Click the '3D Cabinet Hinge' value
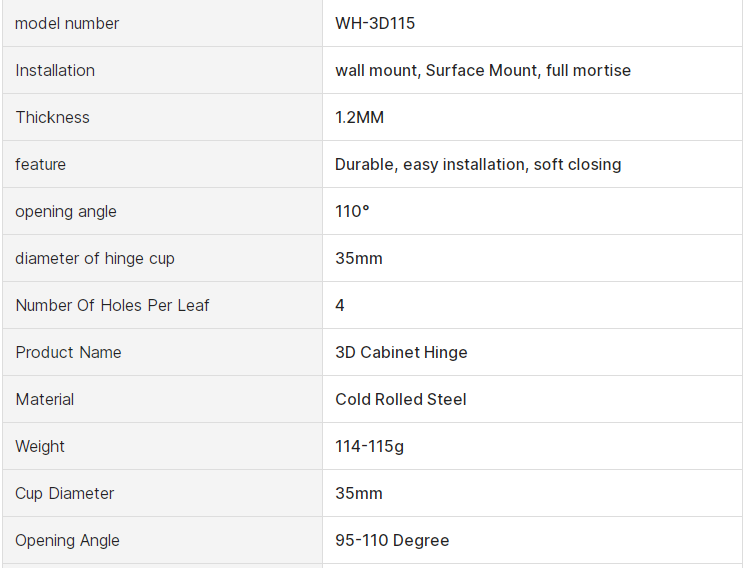This screenshot has width=746, height=568. click(x=401, y=352)
